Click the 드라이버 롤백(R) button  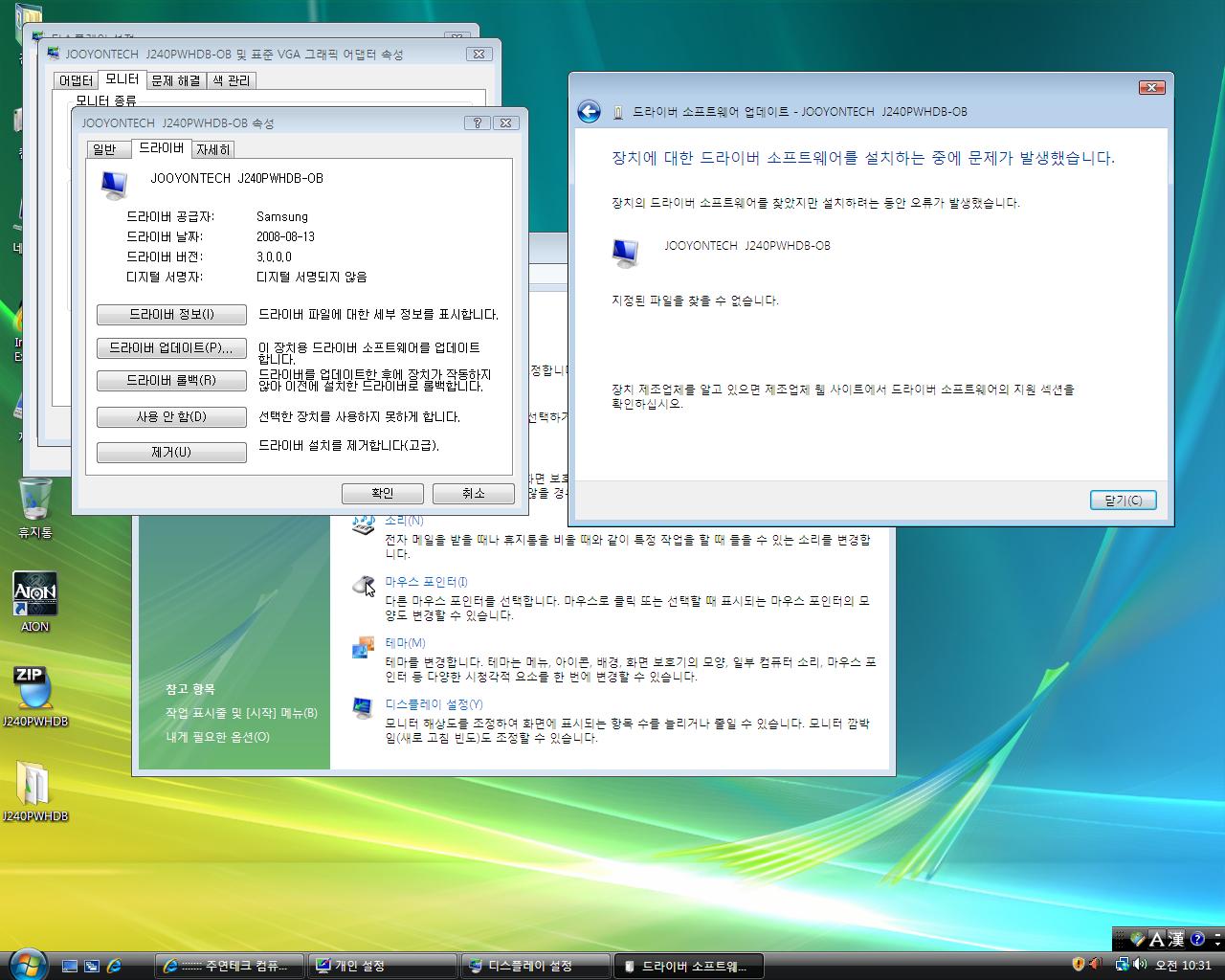click(x=171, y=381)
